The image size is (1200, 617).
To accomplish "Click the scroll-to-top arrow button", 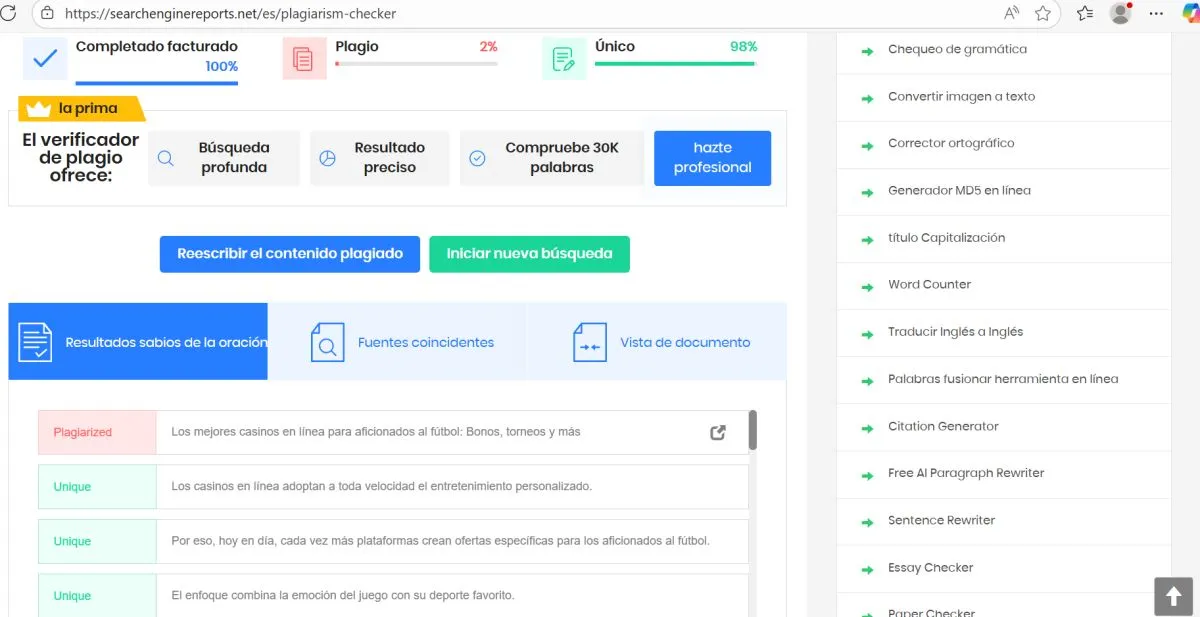I will (x=1173, y=596).
